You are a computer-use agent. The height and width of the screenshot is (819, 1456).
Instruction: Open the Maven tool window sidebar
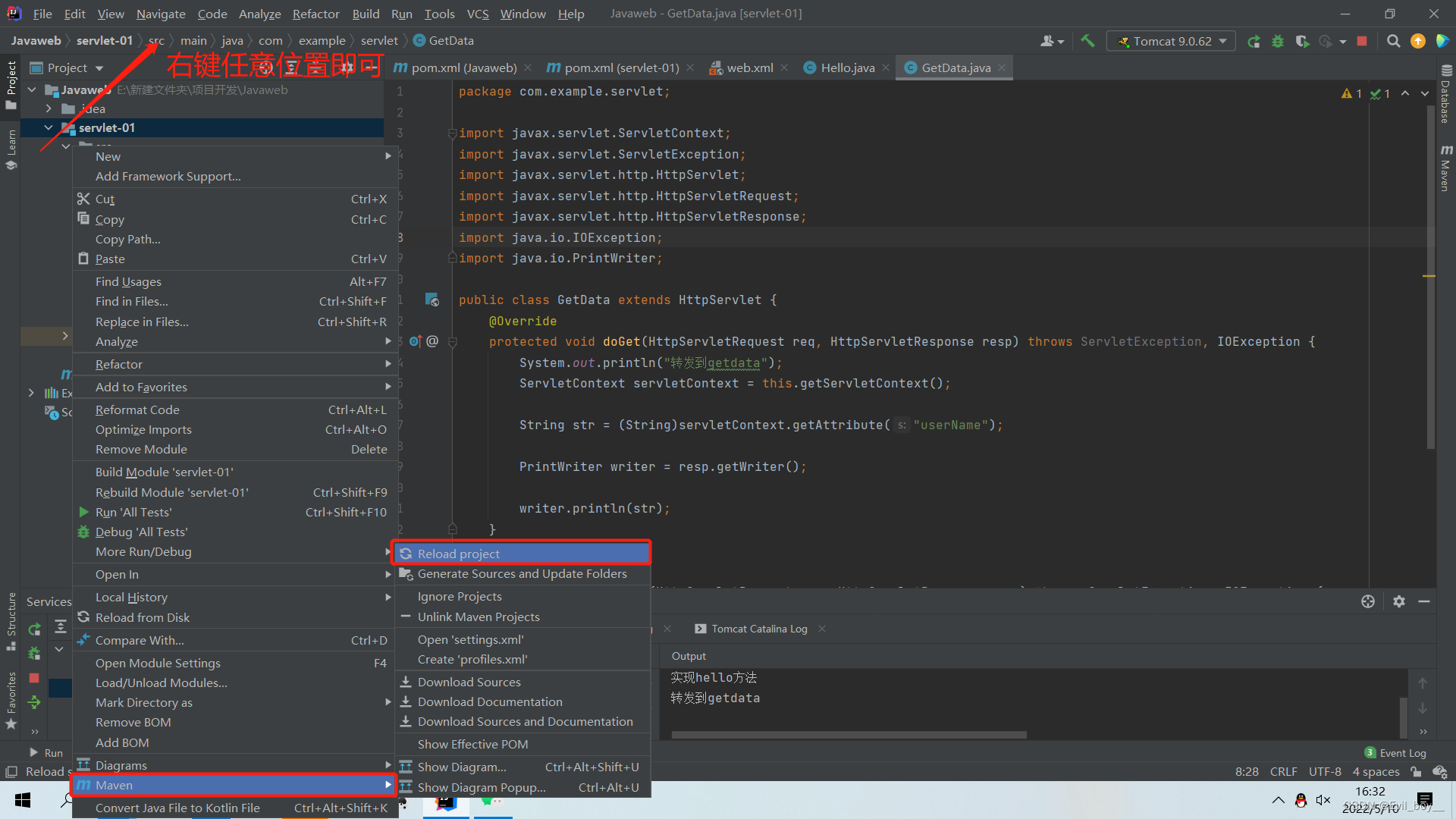[1445, 168]
